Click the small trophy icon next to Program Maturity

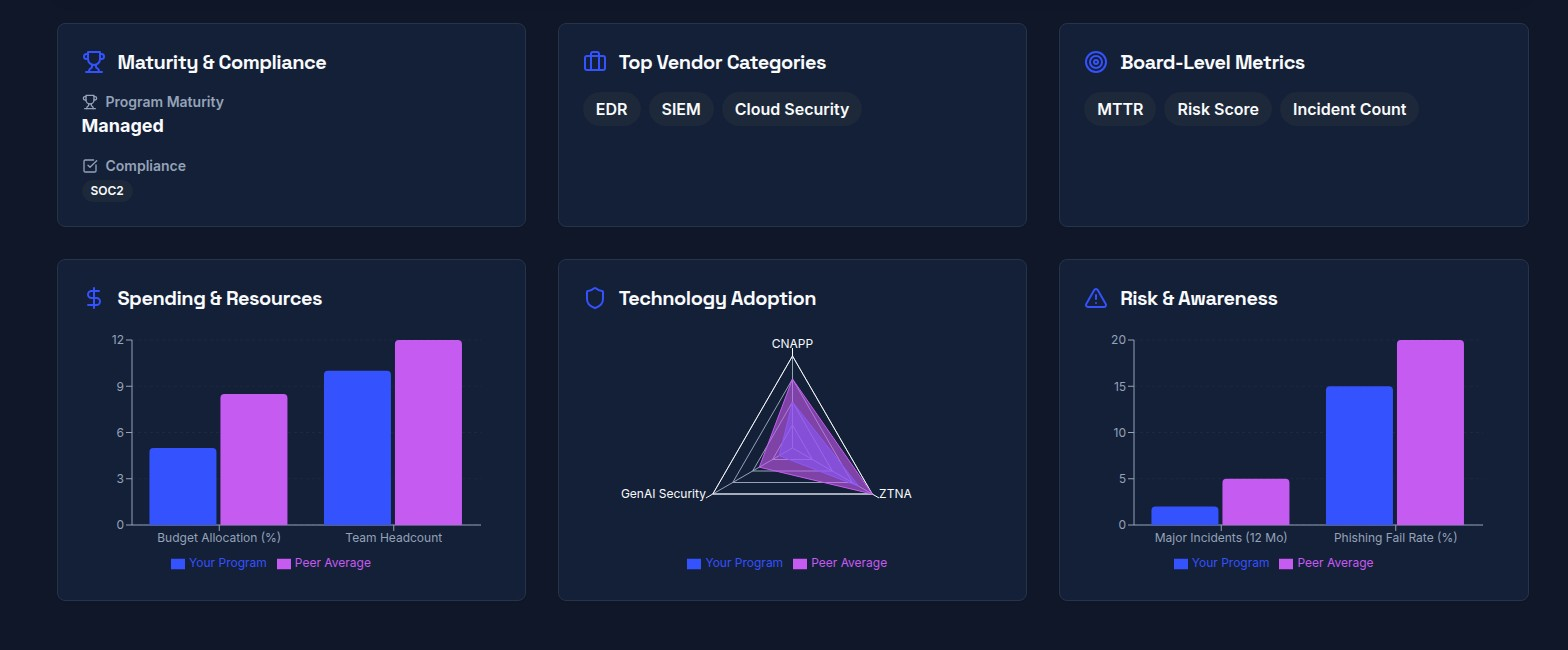click(x=90, y=102)
